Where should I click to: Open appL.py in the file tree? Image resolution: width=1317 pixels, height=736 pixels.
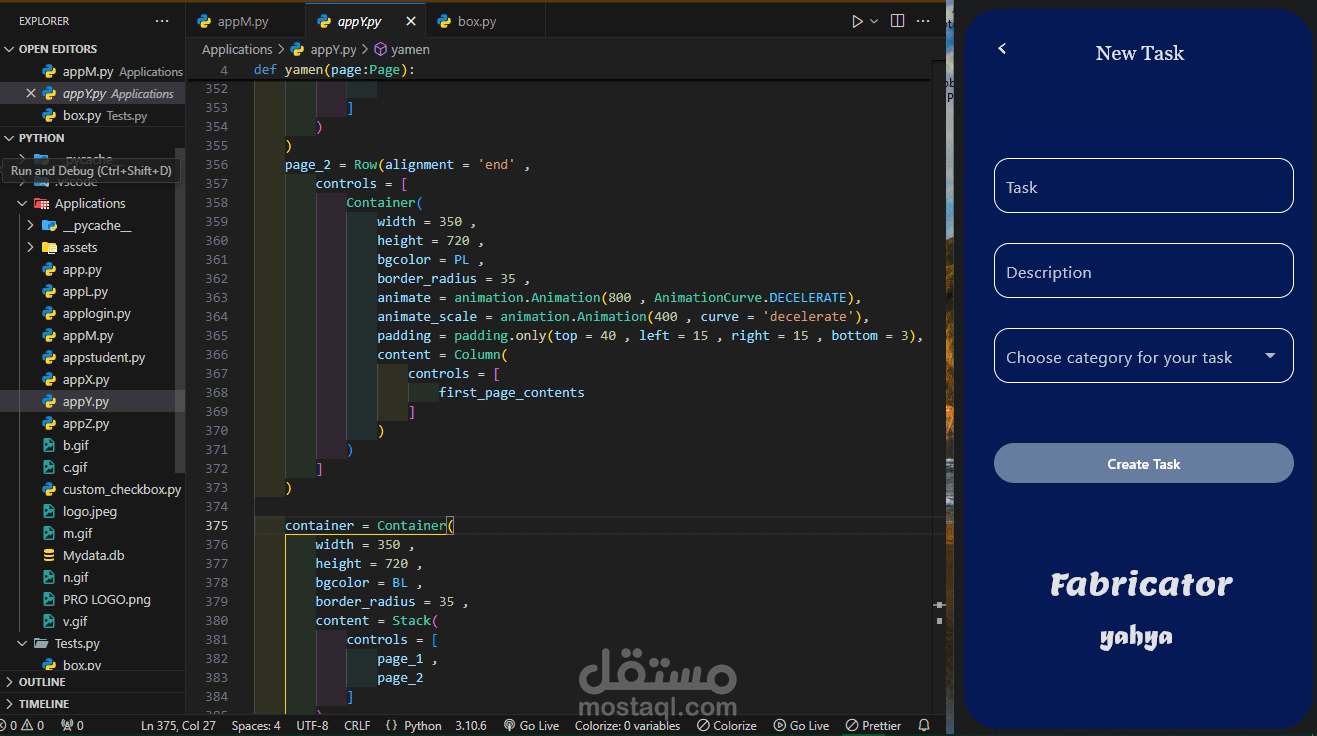click(x=85, y=292)
